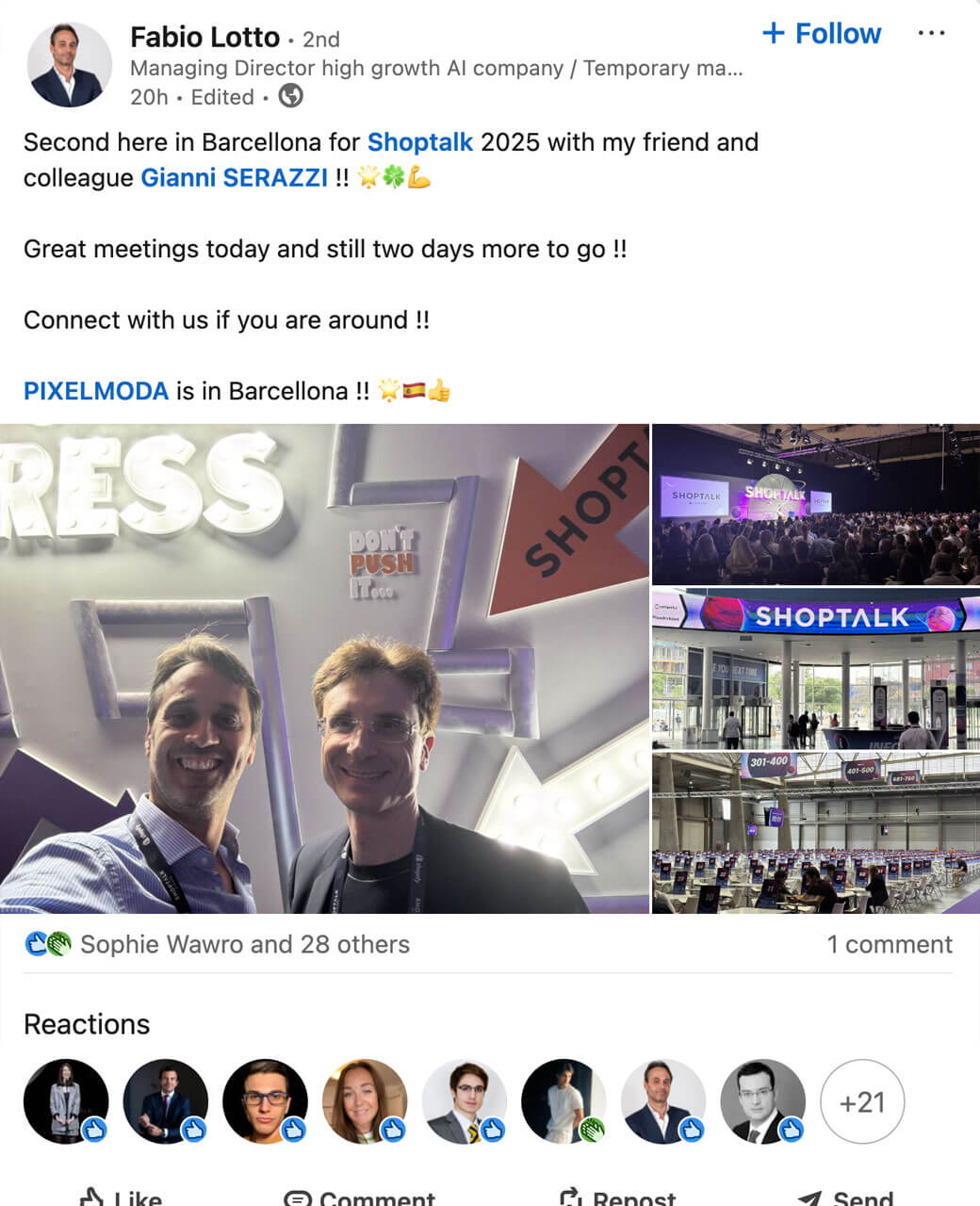The image size is (980, 1206).
Task: Open the 1 comment link
Action: pyautogui.click(x=890, y=944)
